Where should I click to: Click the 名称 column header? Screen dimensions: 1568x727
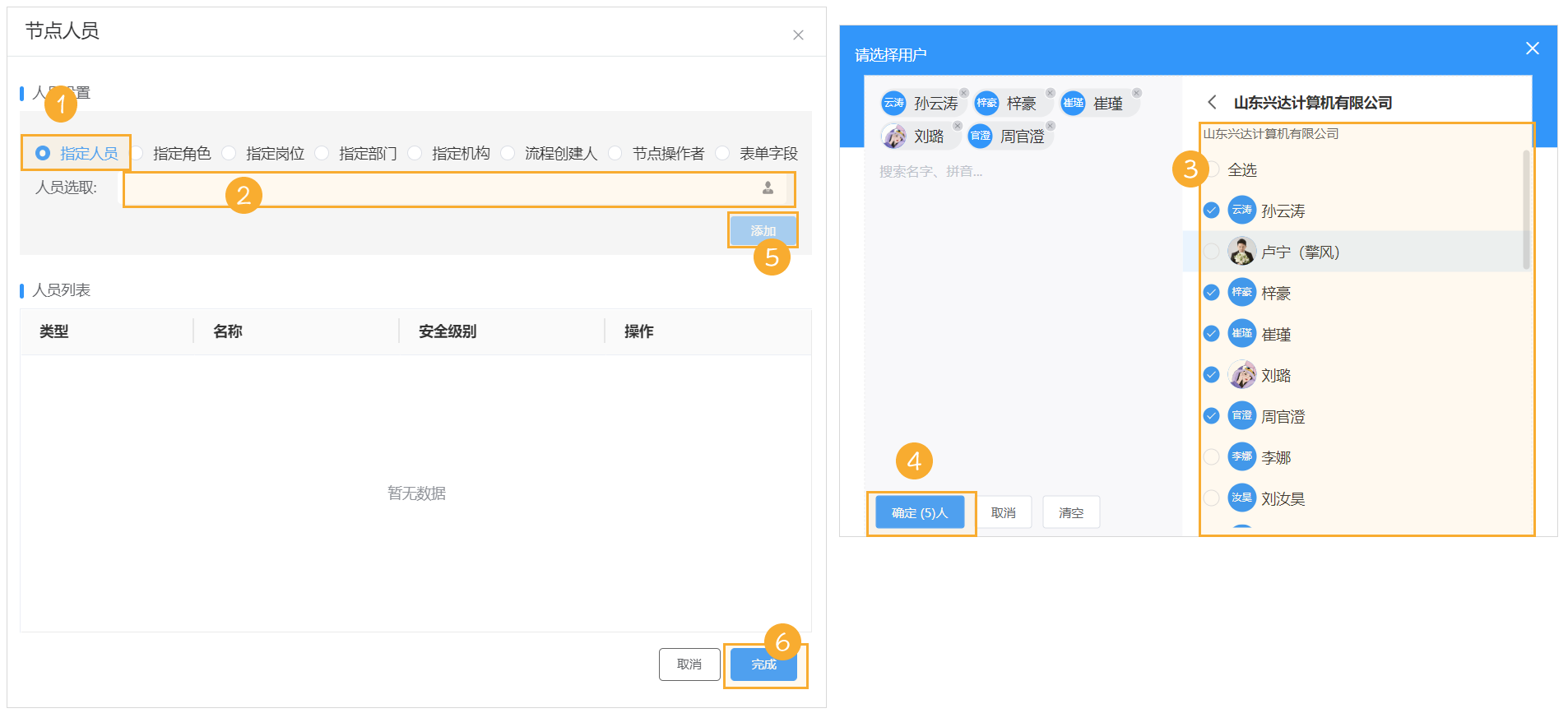point(228,331)
